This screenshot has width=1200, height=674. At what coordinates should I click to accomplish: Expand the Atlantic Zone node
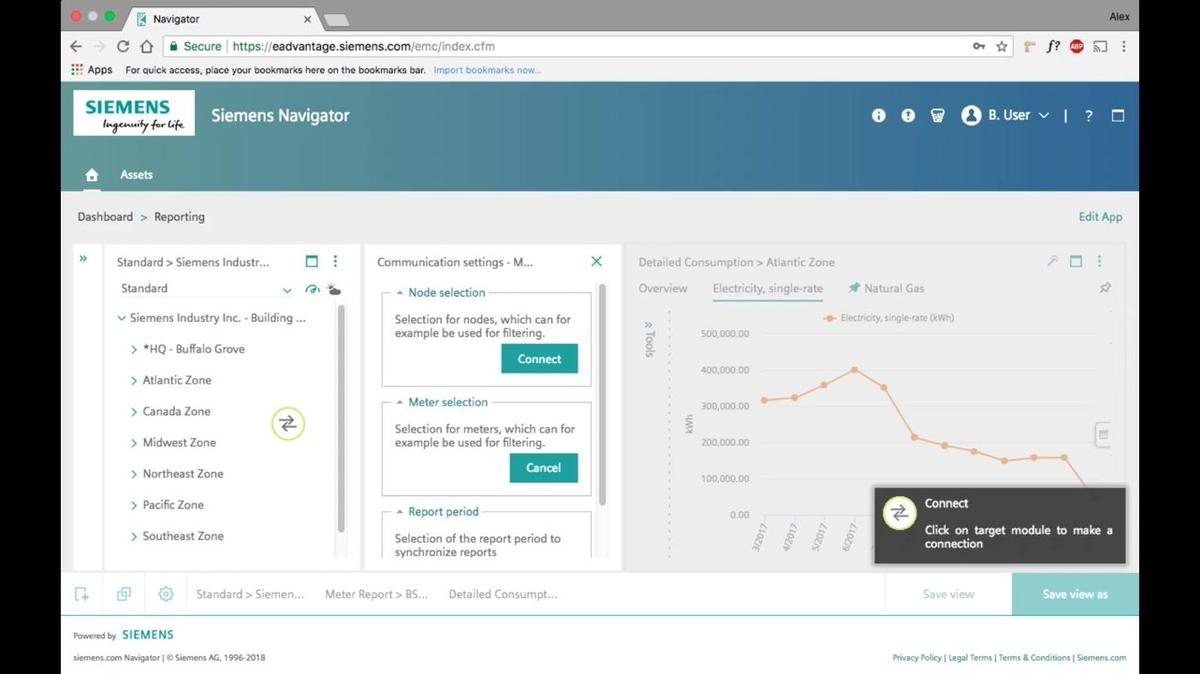134,380
